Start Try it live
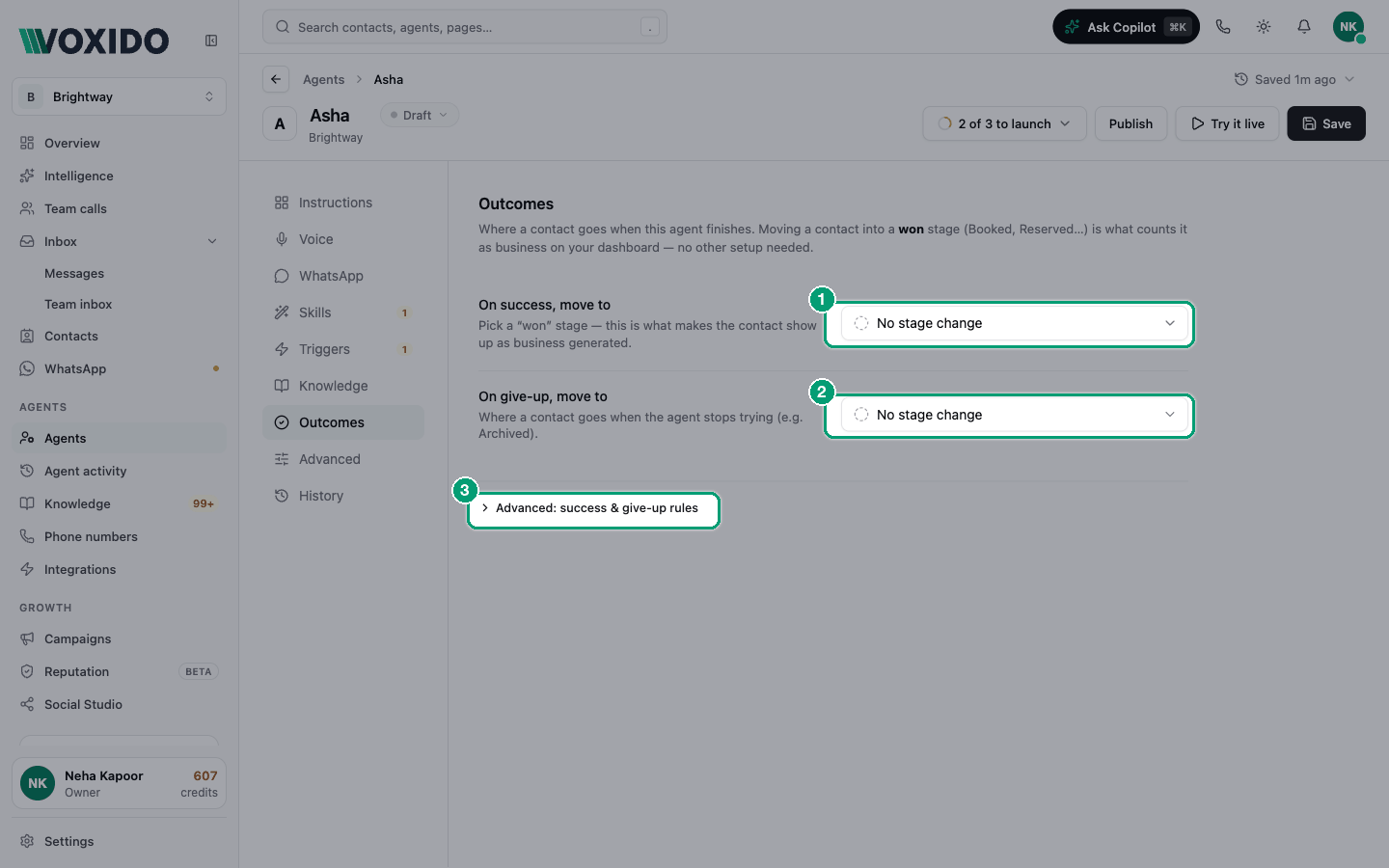Image resolution: width=1389 pixels, height=868 pixels. point(1227,123)
